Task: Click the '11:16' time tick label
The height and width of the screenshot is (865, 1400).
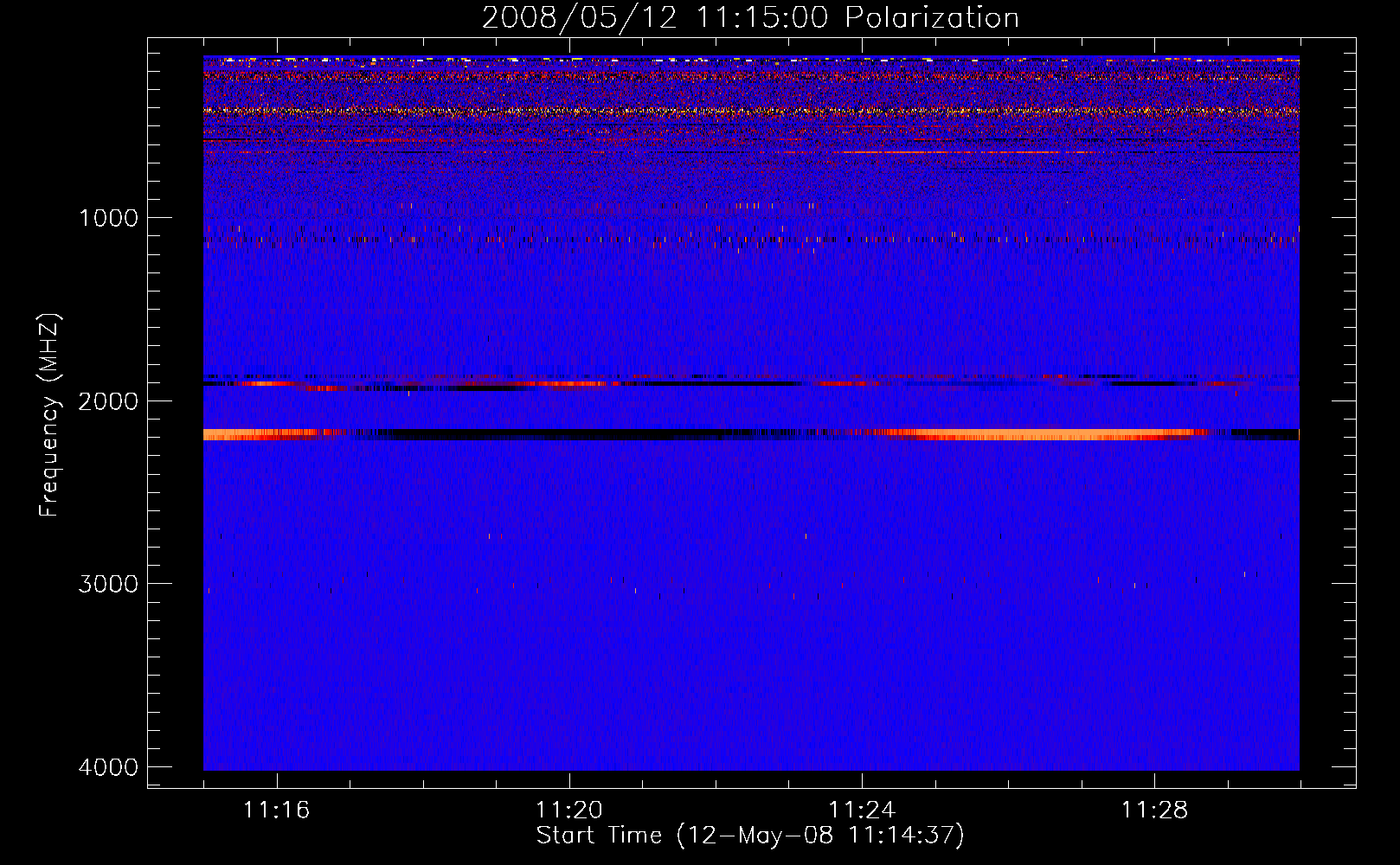Action: coord(277,810)
